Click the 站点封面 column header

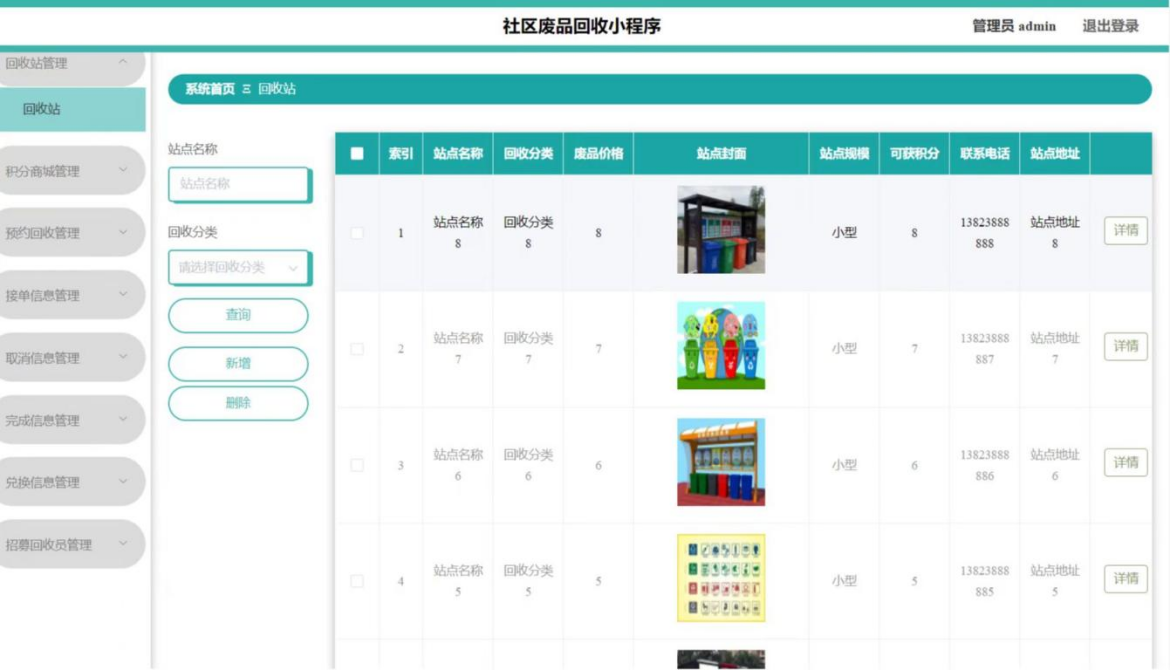721,154
